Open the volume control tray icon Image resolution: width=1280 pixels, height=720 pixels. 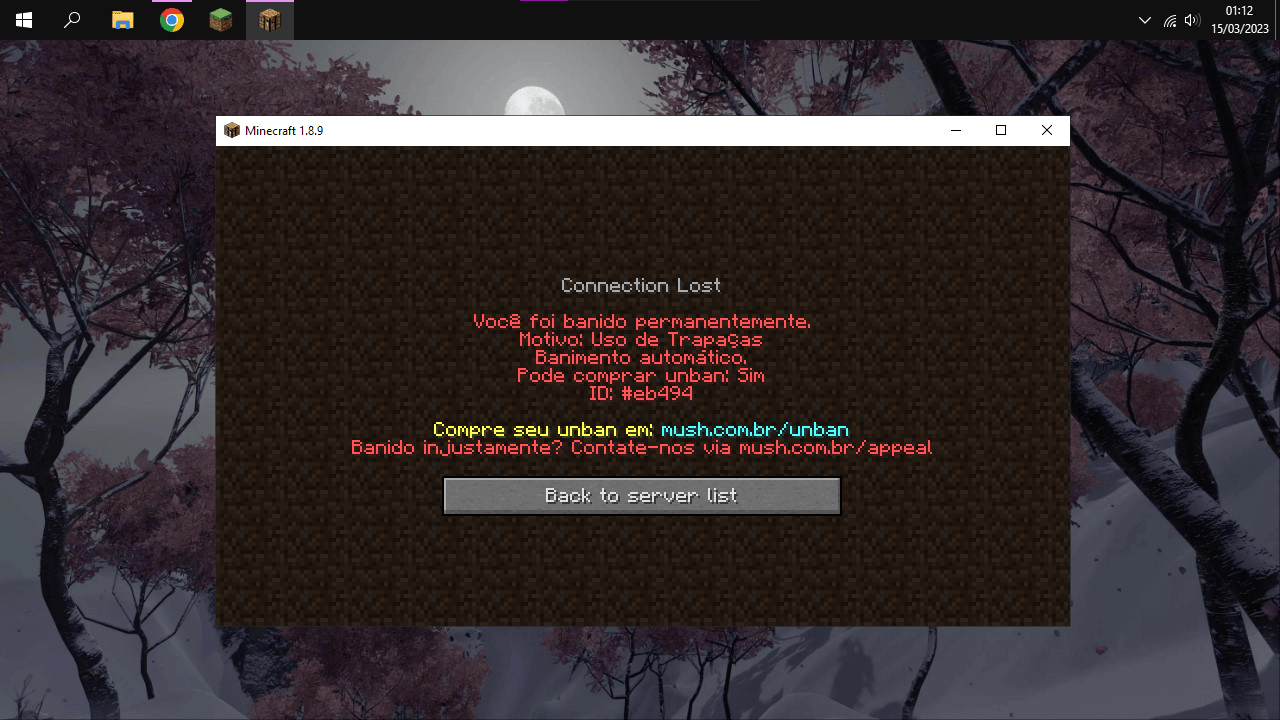(x=1191, y=20)
